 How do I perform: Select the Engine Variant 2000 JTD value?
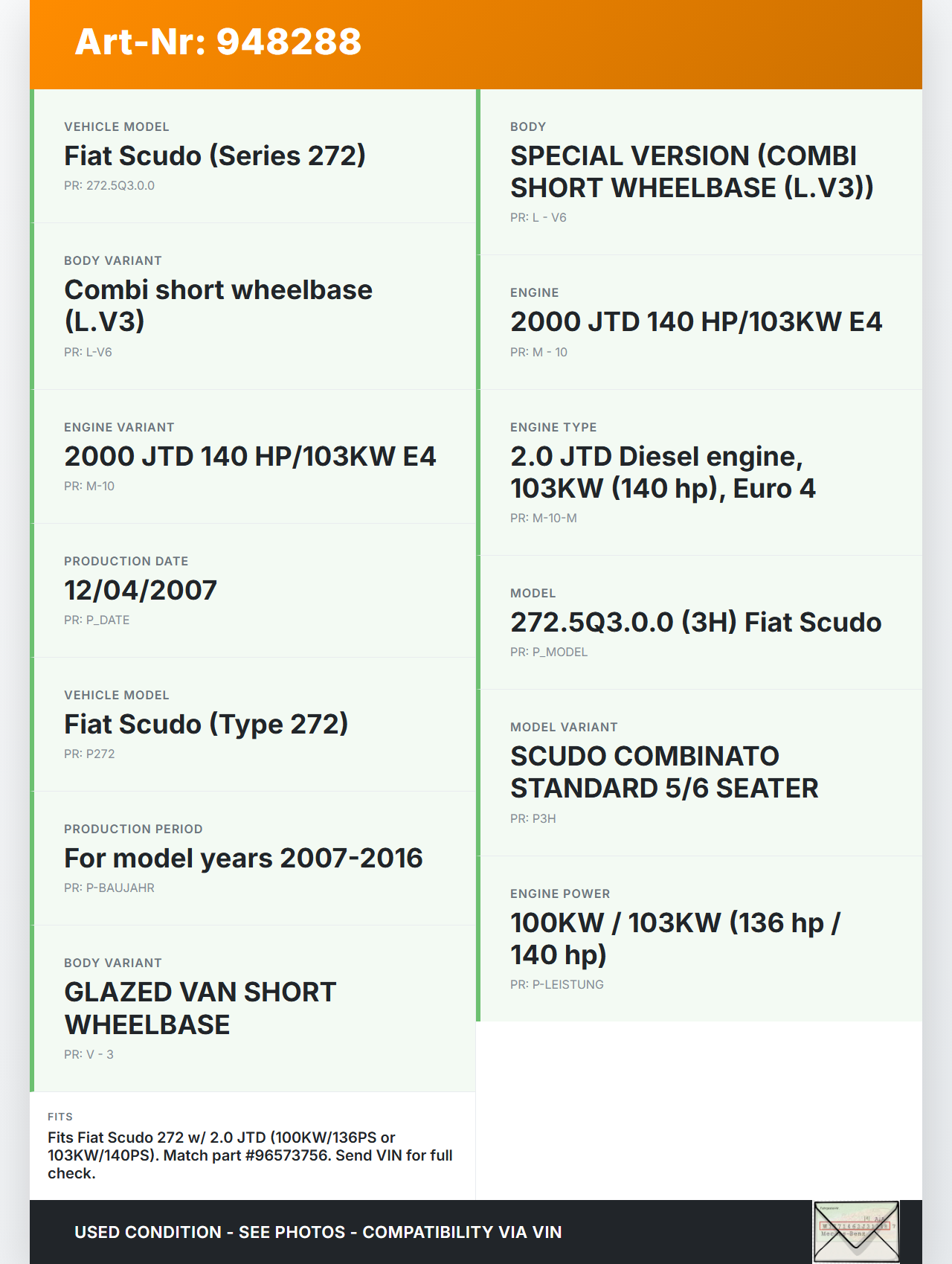tap(250, 456)
